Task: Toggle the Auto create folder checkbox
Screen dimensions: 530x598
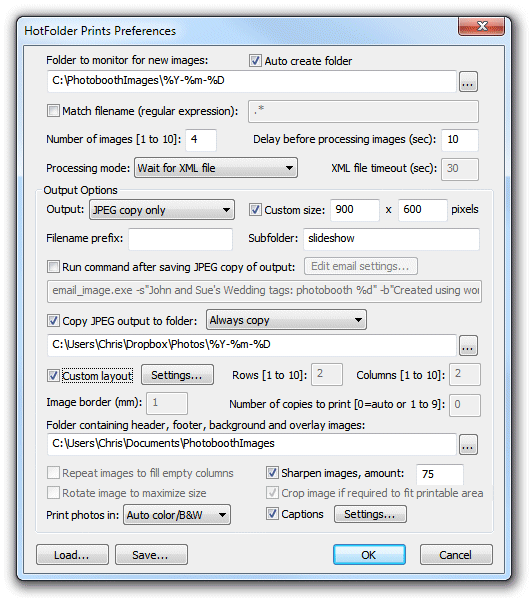Action: [255, 61]
